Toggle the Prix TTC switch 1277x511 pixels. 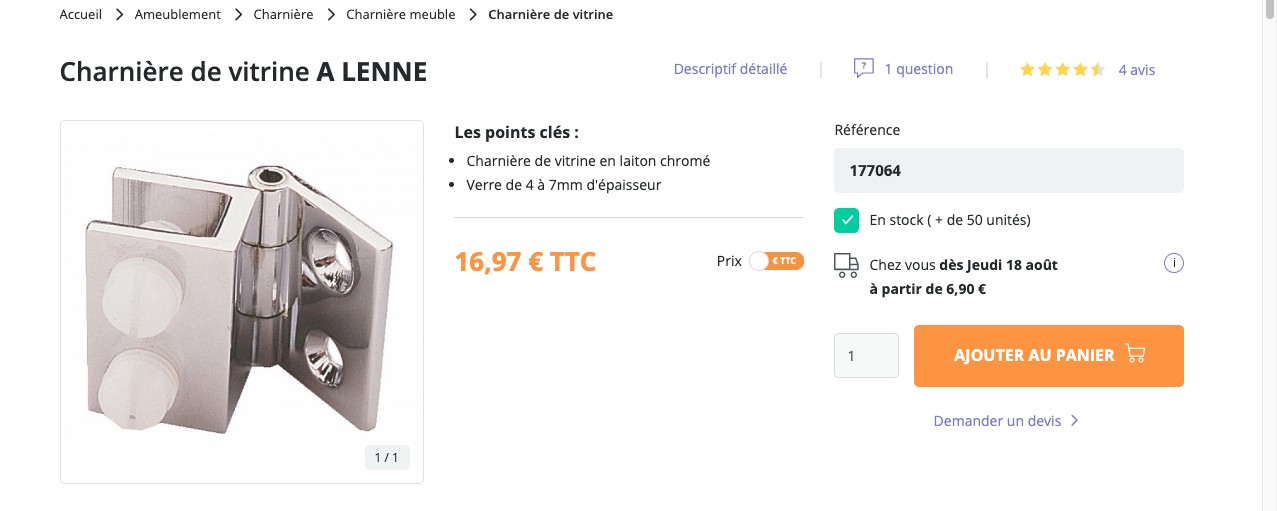tap(776, 261)
